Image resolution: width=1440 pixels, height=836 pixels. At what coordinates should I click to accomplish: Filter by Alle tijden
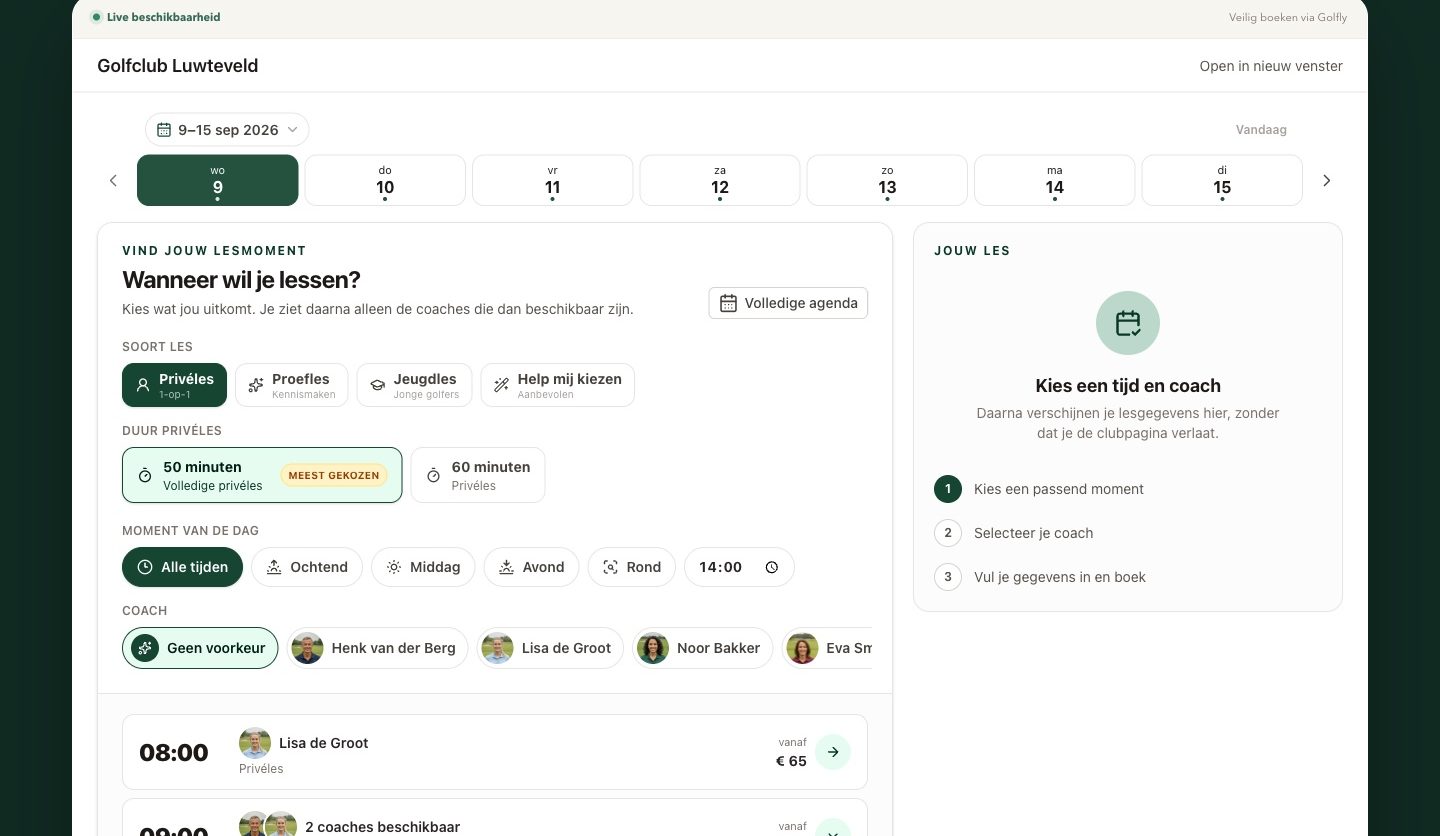point(182,567)
